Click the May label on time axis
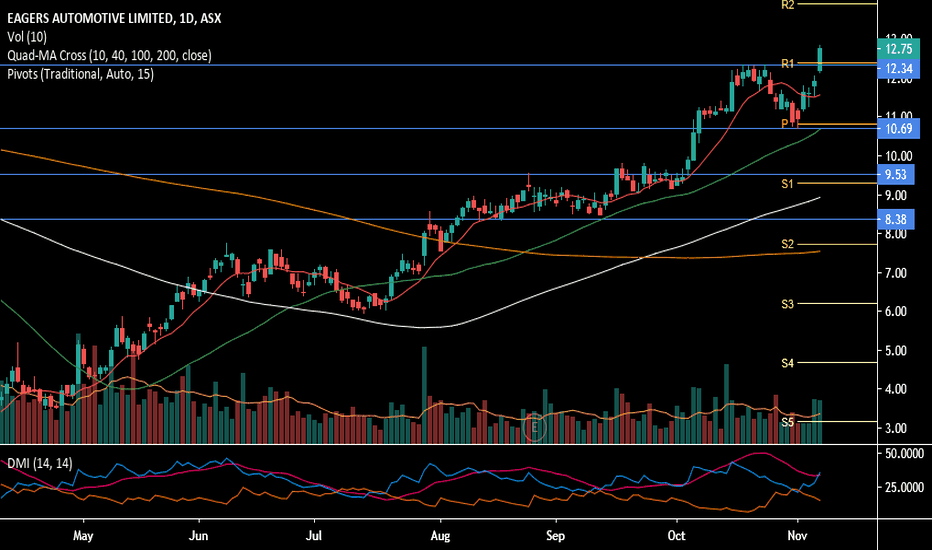This screenshot has width=932, height=550. 83,536
